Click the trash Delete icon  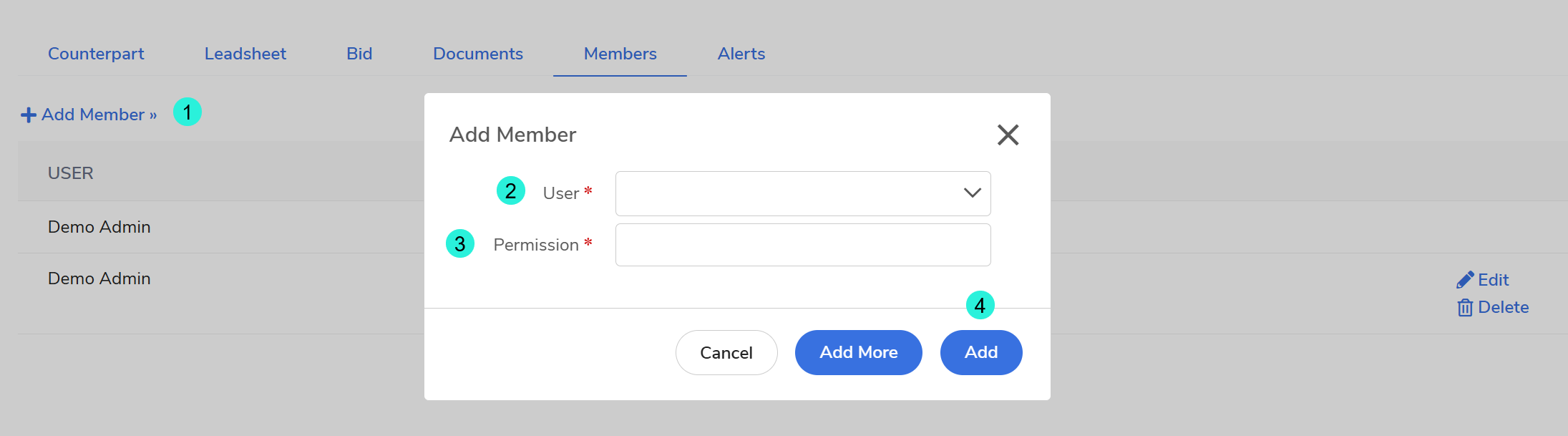(x=1465, y=308)
